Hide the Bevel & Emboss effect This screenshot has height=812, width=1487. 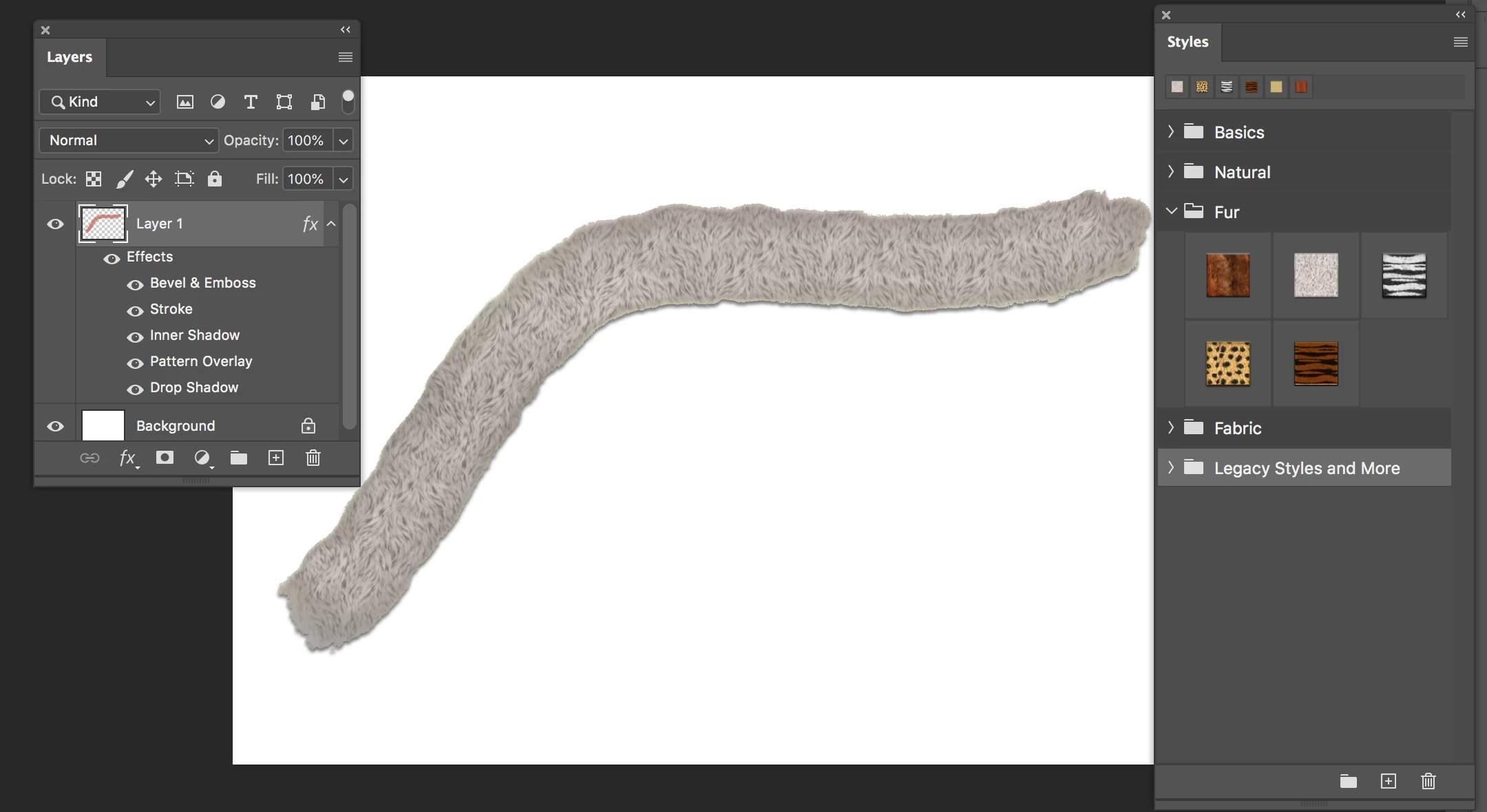point(135,284)
